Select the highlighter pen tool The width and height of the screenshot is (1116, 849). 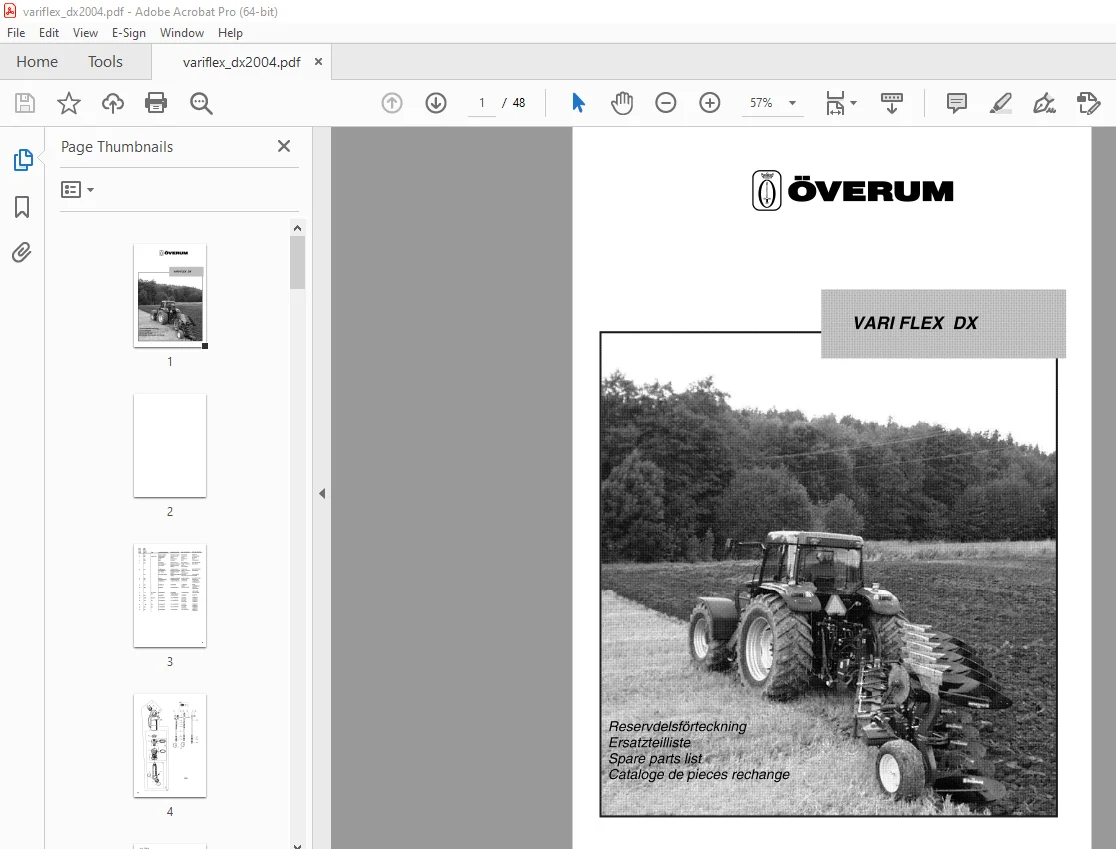[1001, 103]
